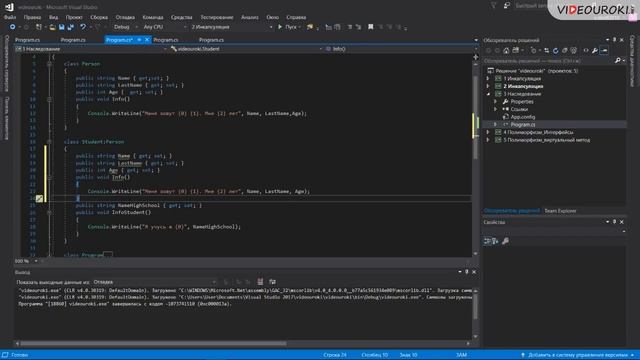Click the Output panel horizontal scrollbar

pos(153,344)
